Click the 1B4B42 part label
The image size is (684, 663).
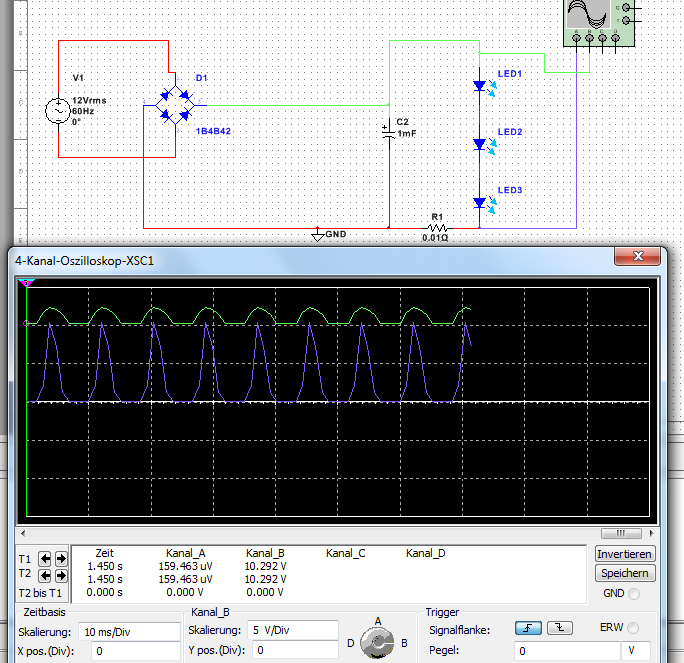click(x=213, y=131)
